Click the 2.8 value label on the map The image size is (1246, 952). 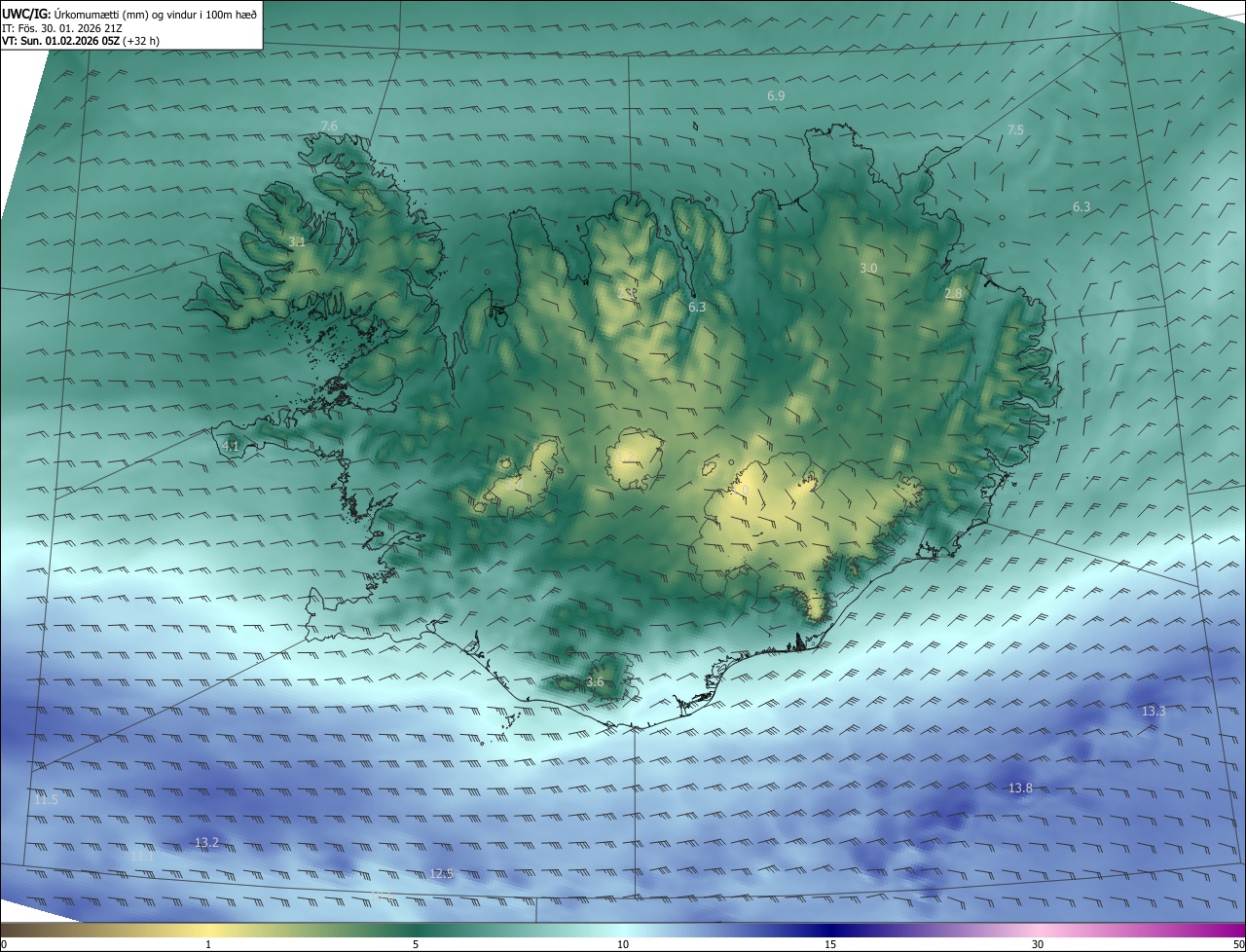click(953, 293)
